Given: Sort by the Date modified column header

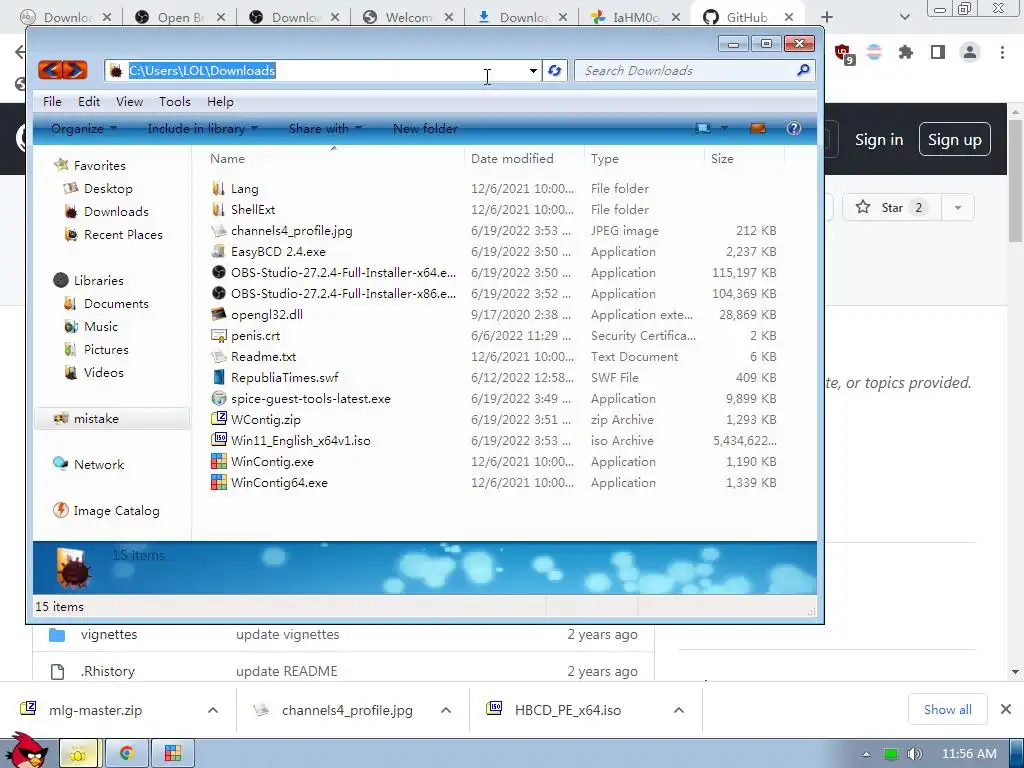Looking at the screenshot, I should (512, 159).
